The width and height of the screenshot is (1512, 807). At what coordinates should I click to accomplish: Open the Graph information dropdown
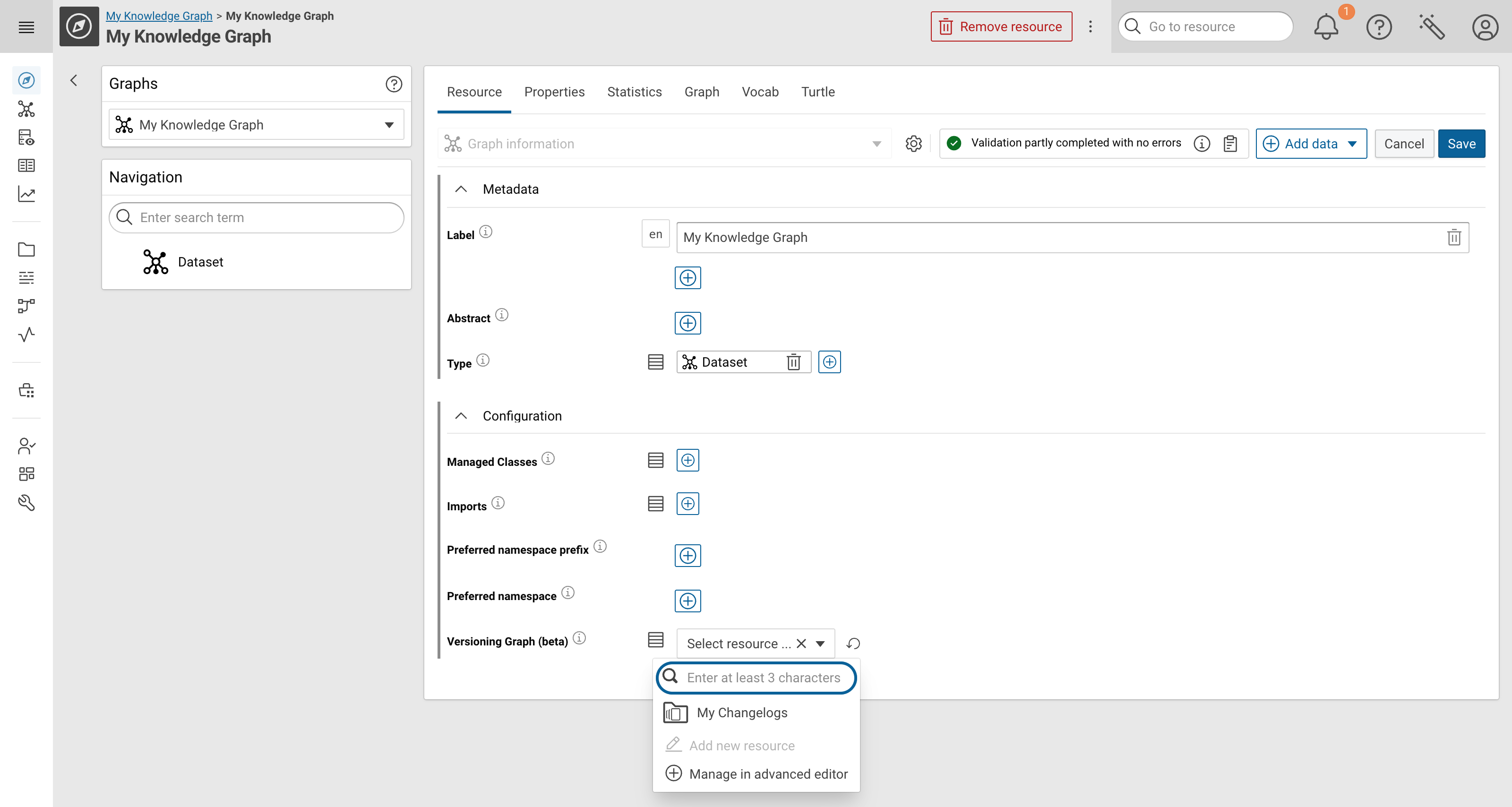click(664, 144)
